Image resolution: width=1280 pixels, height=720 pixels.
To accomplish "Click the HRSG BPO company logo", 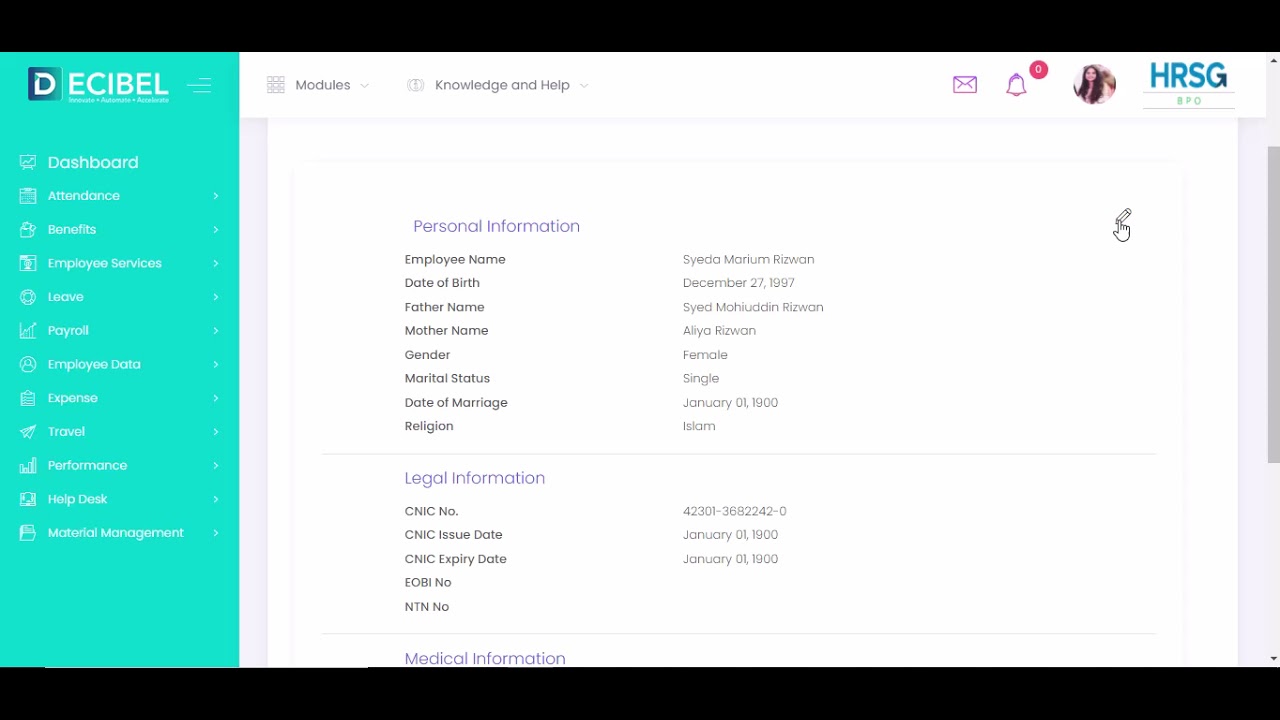I will coord(1188,84).
